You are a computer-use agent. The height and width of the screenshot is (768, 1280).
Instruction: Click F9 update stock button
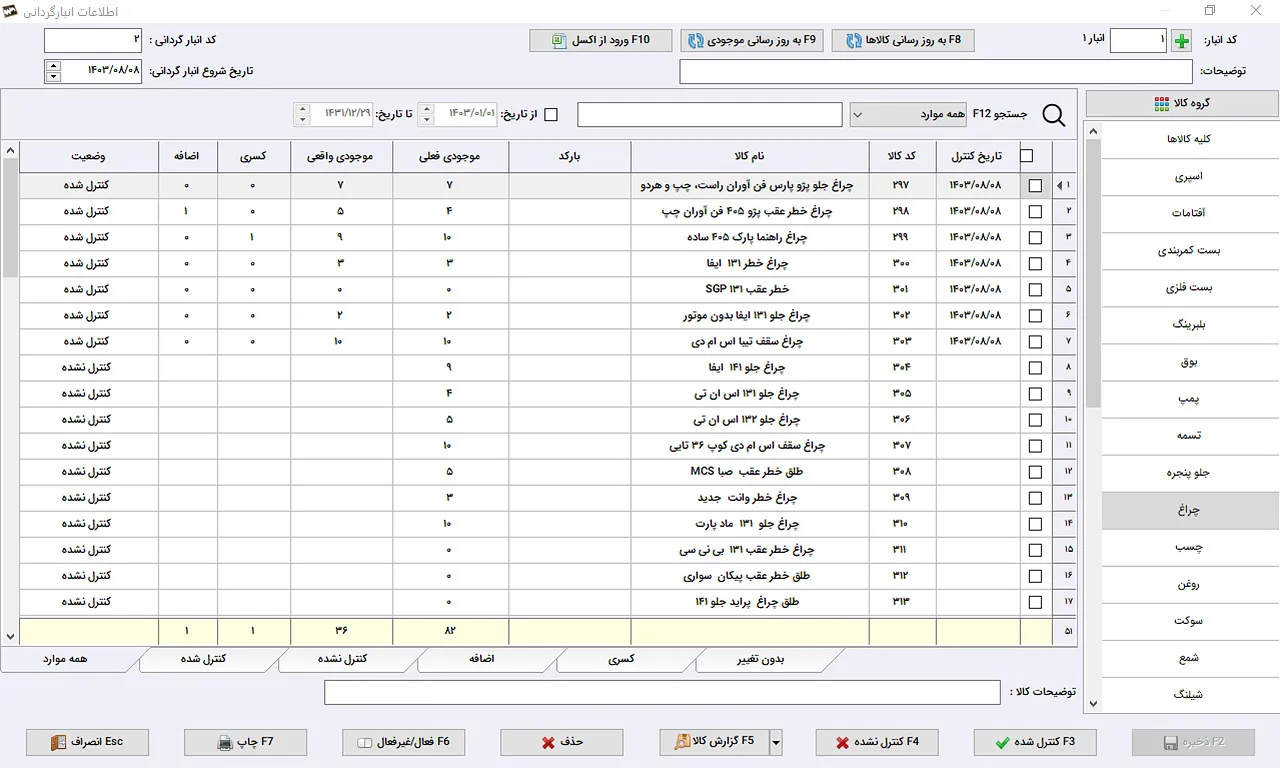point(752,41)
